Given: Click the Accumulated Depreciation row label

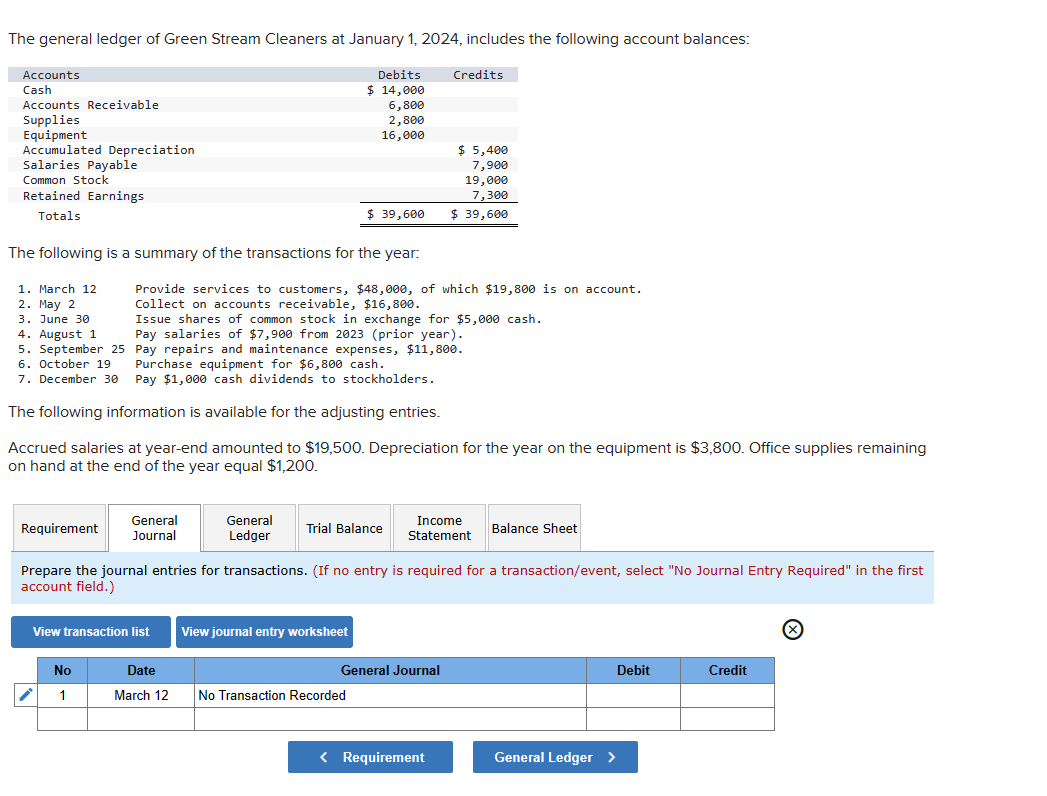Looking at the screenshot, I should [x=109, y=150].
